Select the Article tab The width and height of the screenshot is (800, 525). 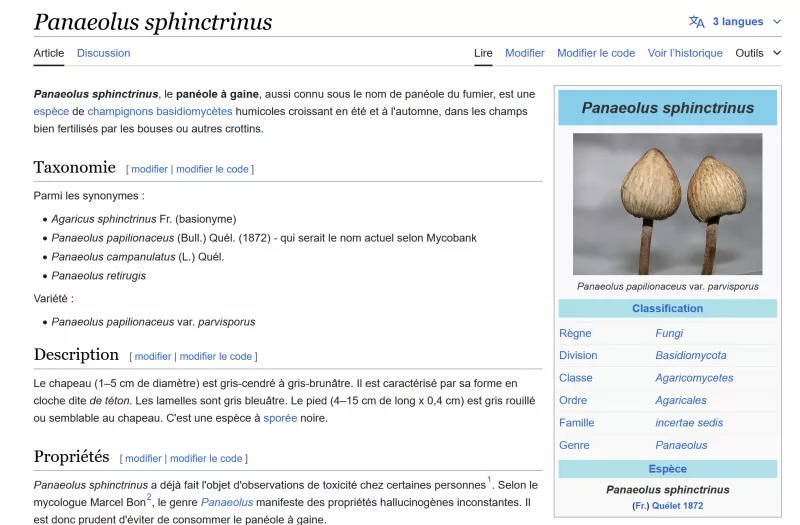point(48,53)
